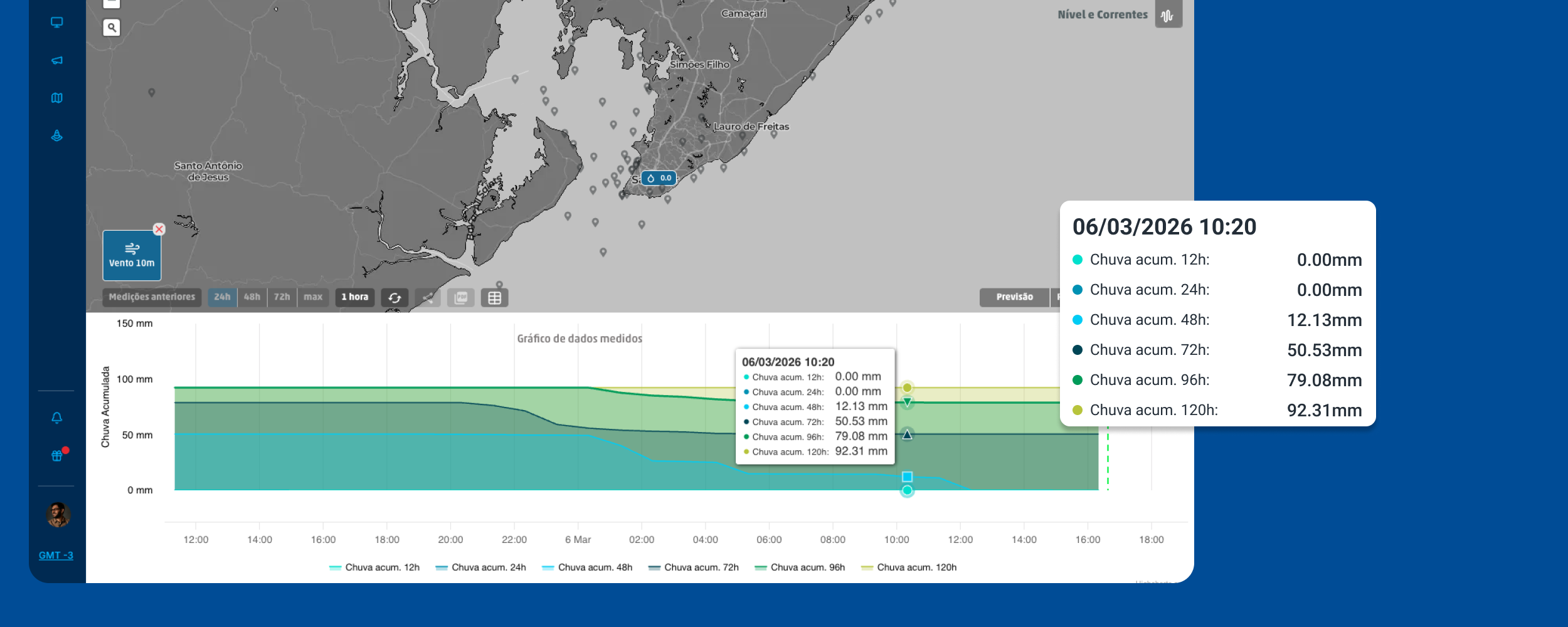Enable the max period option

(313, 297)
